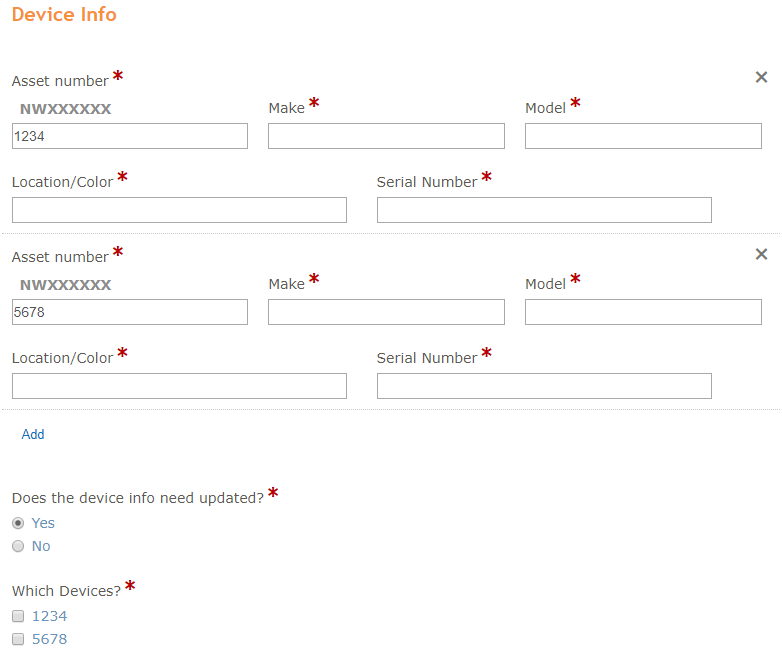Click the 5678 label under Which Devices
Viewport: 782px width, 652px height.
pyautogui.click(x=49, y=639)
